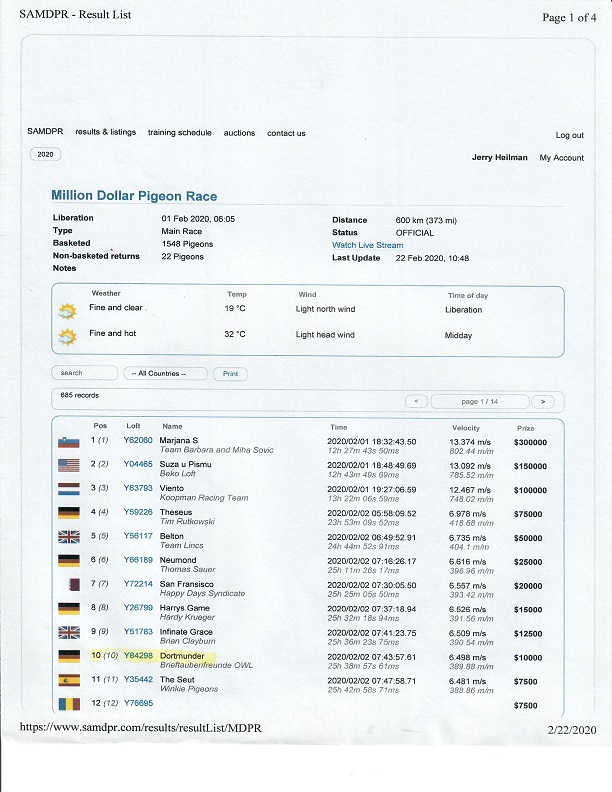Go to next results page arrow
Image resolution: width=612 pixels, height=792 pixels.
coord(542,401)
